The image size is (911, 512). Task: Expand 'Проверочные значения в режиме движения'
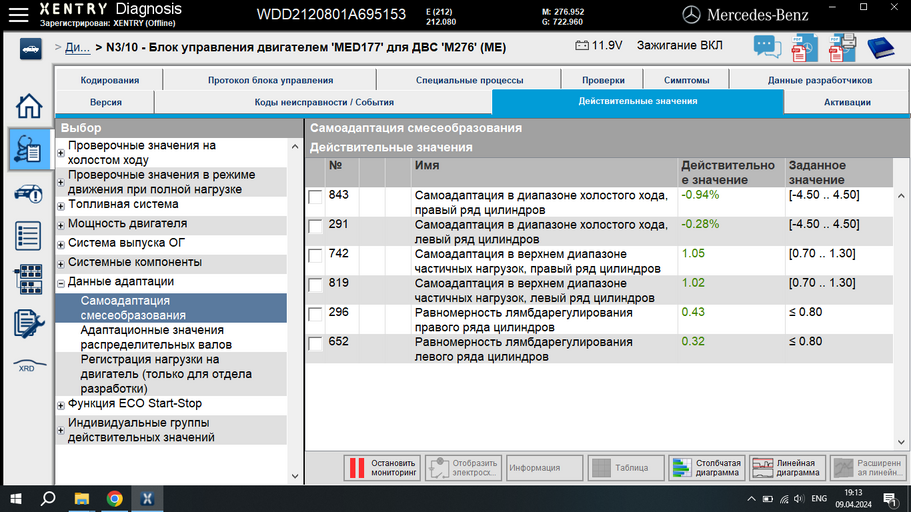point(61,182)
